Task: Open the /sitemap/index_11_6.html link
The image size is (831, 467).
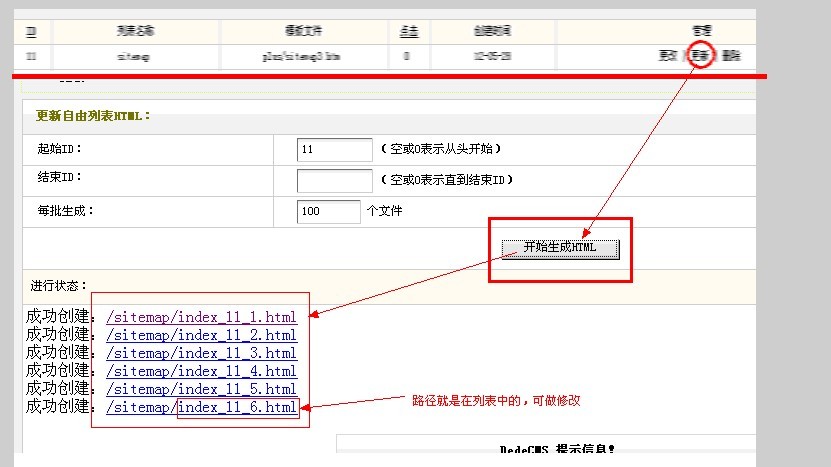Action: pos(201,408)
